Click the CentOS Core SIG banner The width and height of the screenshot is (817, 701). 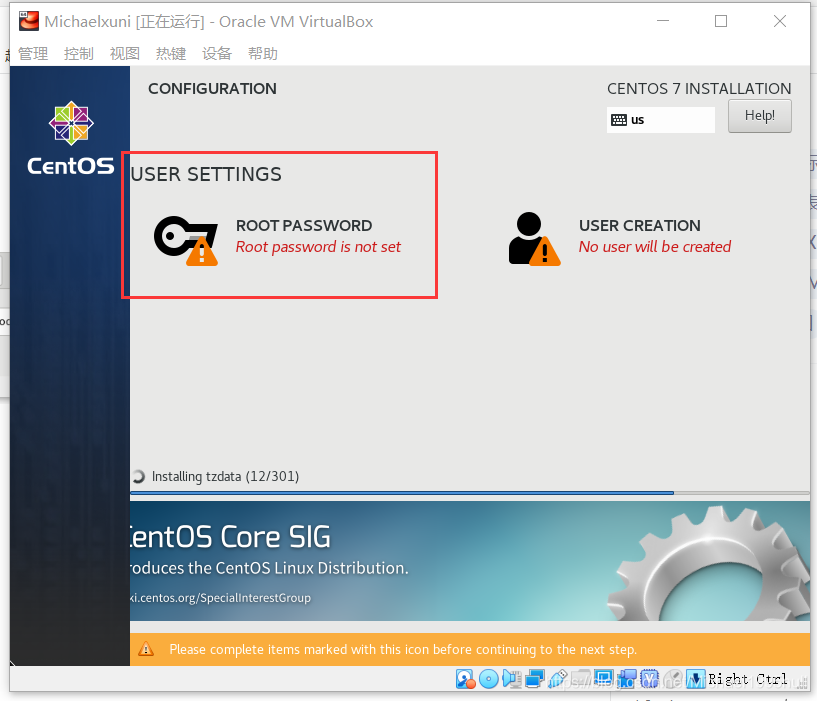click(x=470, y=561)
